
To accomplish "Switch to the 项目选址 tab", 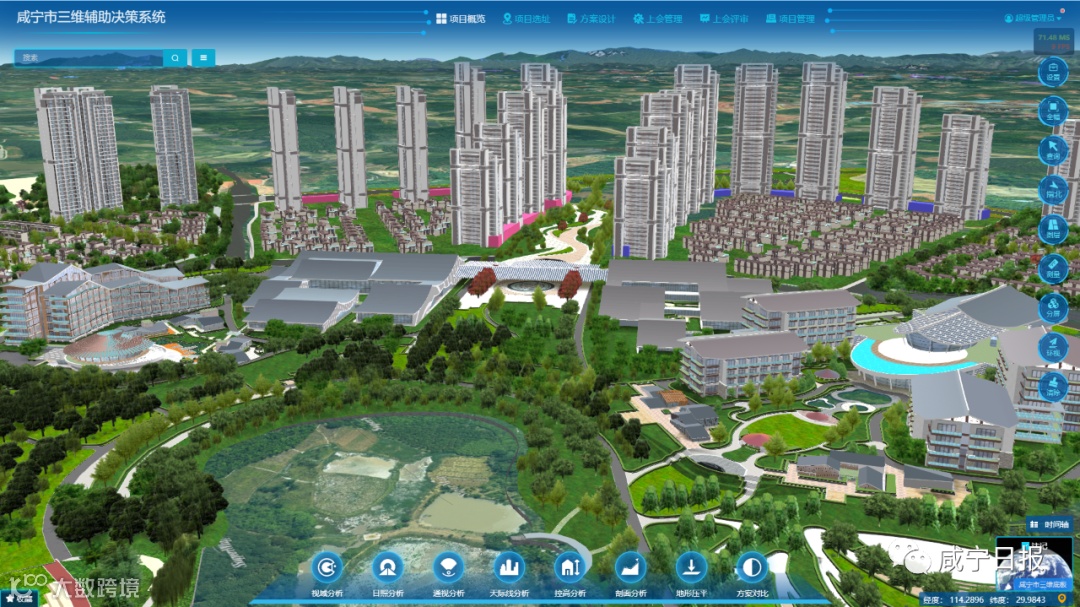I will (526, 19).
